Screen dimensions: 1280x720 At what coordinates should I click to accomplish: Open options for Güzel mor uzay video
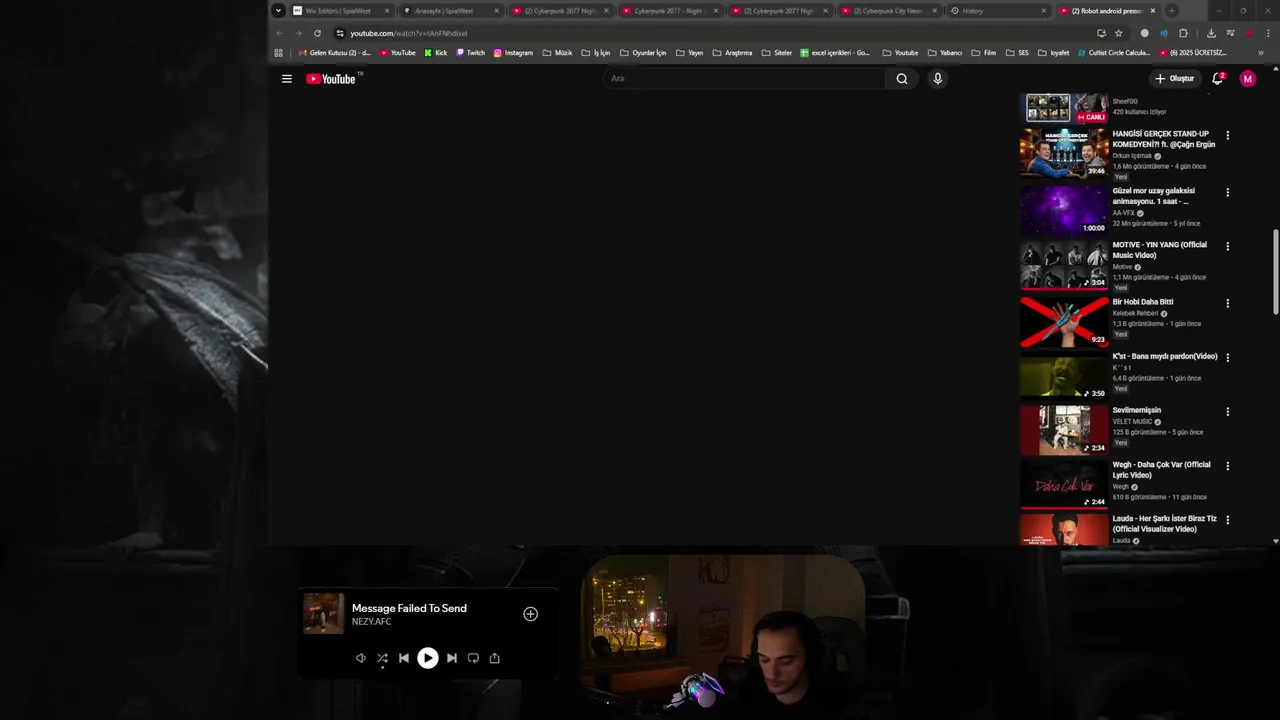tap(1228, 192)
